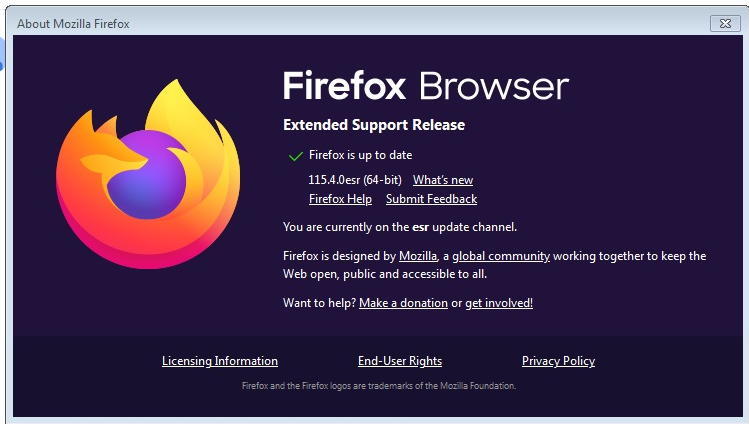Screen dimensions: 749x424
Task: Click the Mozilla Foundation trademark notice
Action: (379, 386)
